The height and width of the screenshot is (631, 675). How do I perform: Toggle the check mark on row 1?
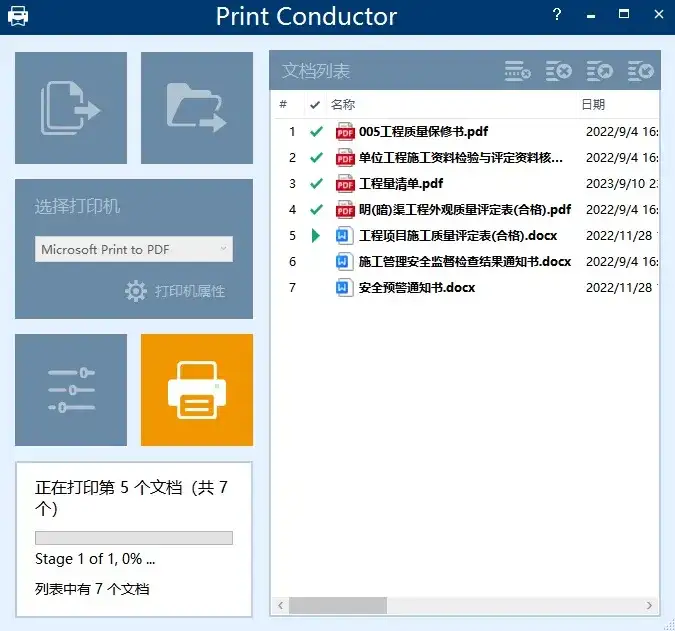[x=316, y=132]
